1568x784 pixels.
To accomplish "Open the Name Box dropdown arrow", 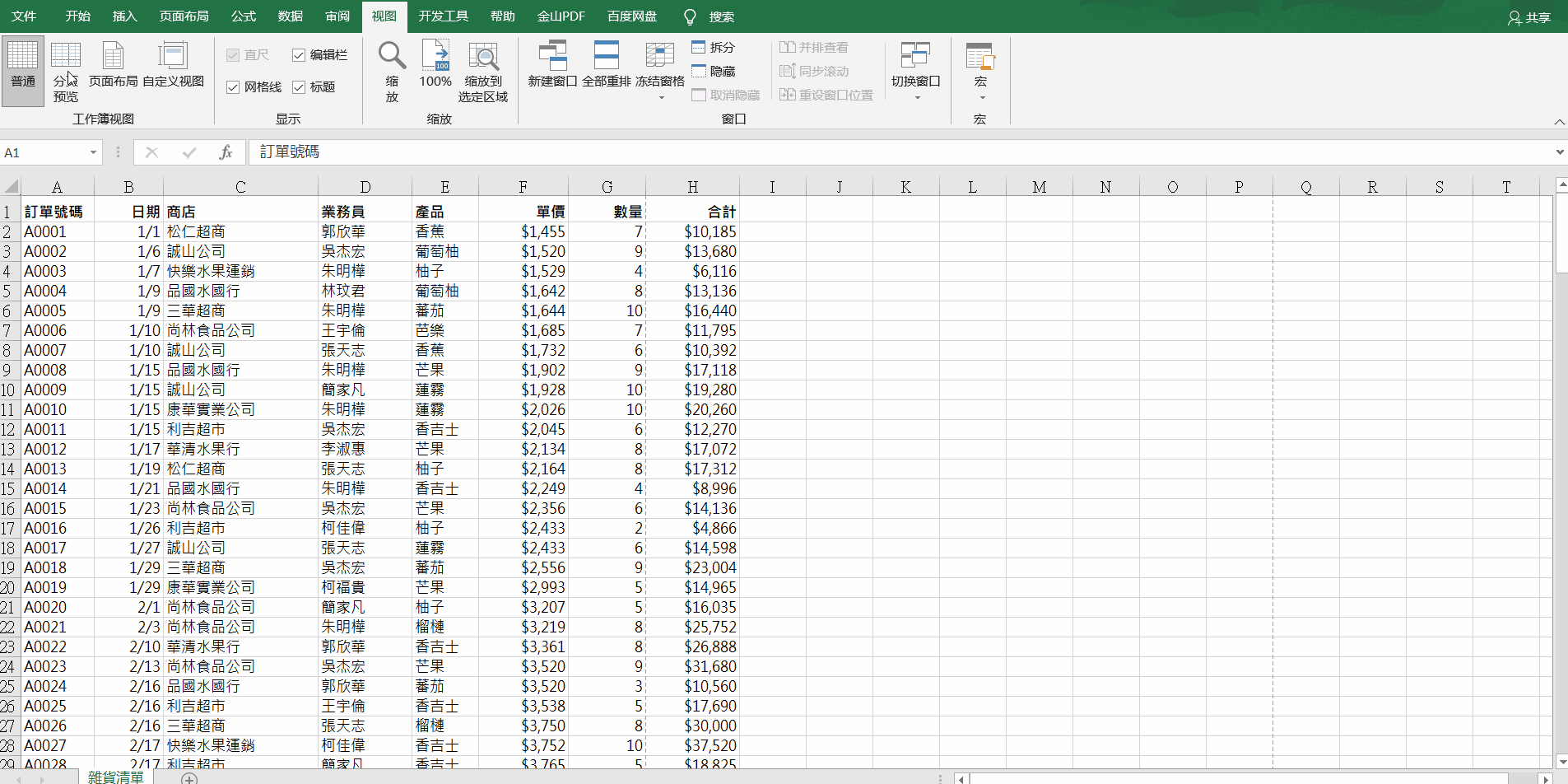I will coord(93,152).
